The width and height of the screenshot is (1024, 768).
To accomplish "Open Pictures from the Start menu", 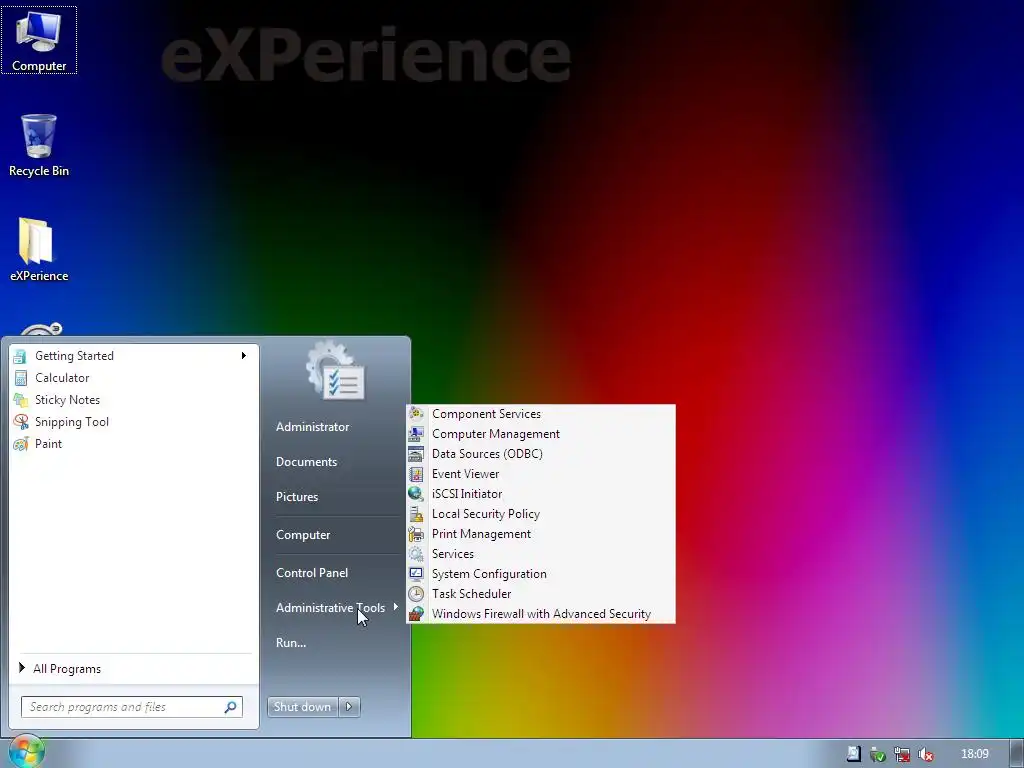I will (x=296, y=497).
